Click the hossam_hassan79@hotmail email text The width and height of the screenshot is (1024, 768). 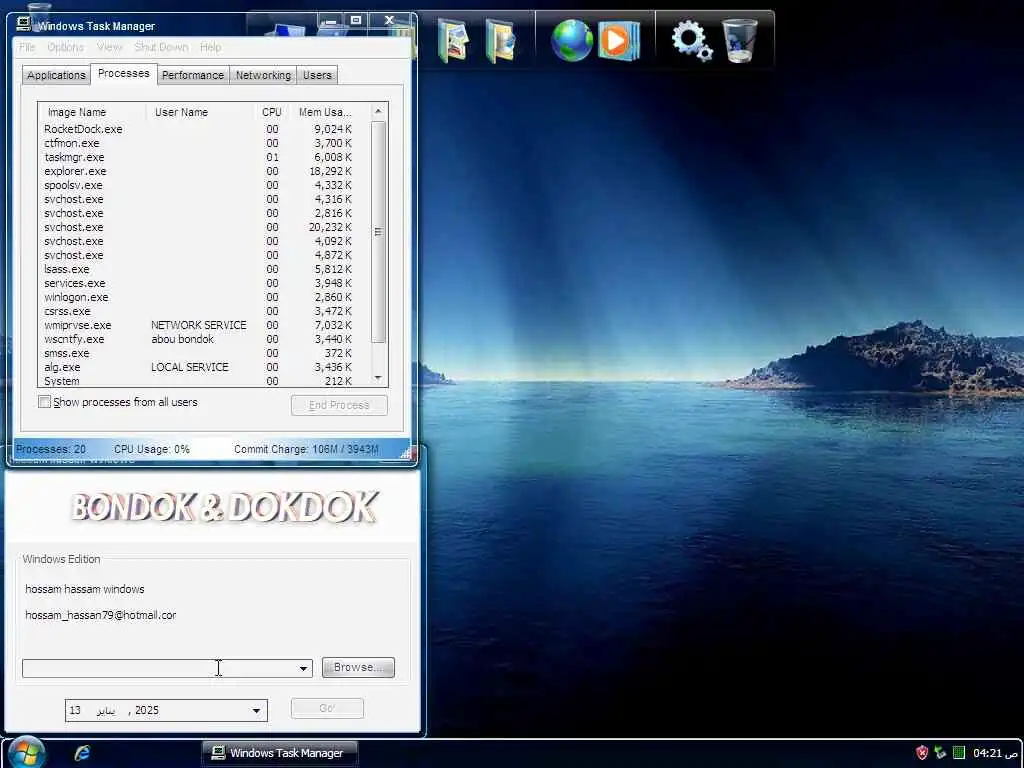(101, 615)
